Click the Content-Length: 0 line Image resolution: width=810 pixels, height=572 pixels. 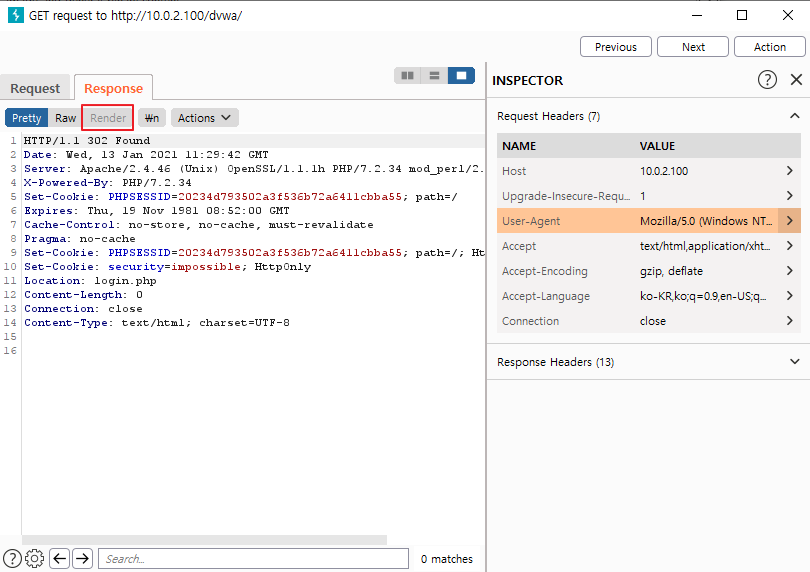click(x=83, y=295)
